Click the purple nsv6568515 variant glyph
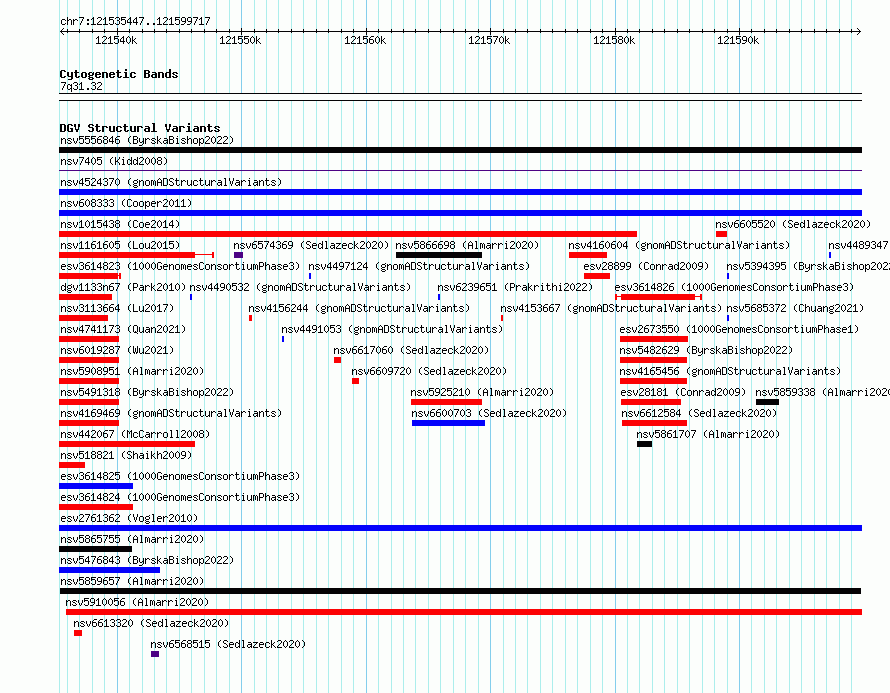 pyautogui.click(x=155, y=654)
